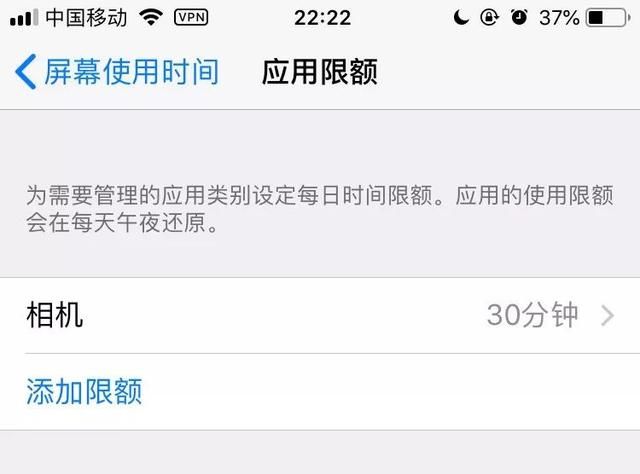Viewport: 640px width, 474px height.
Task: Tap the daily limit description text
Action: tap(320, 208)
